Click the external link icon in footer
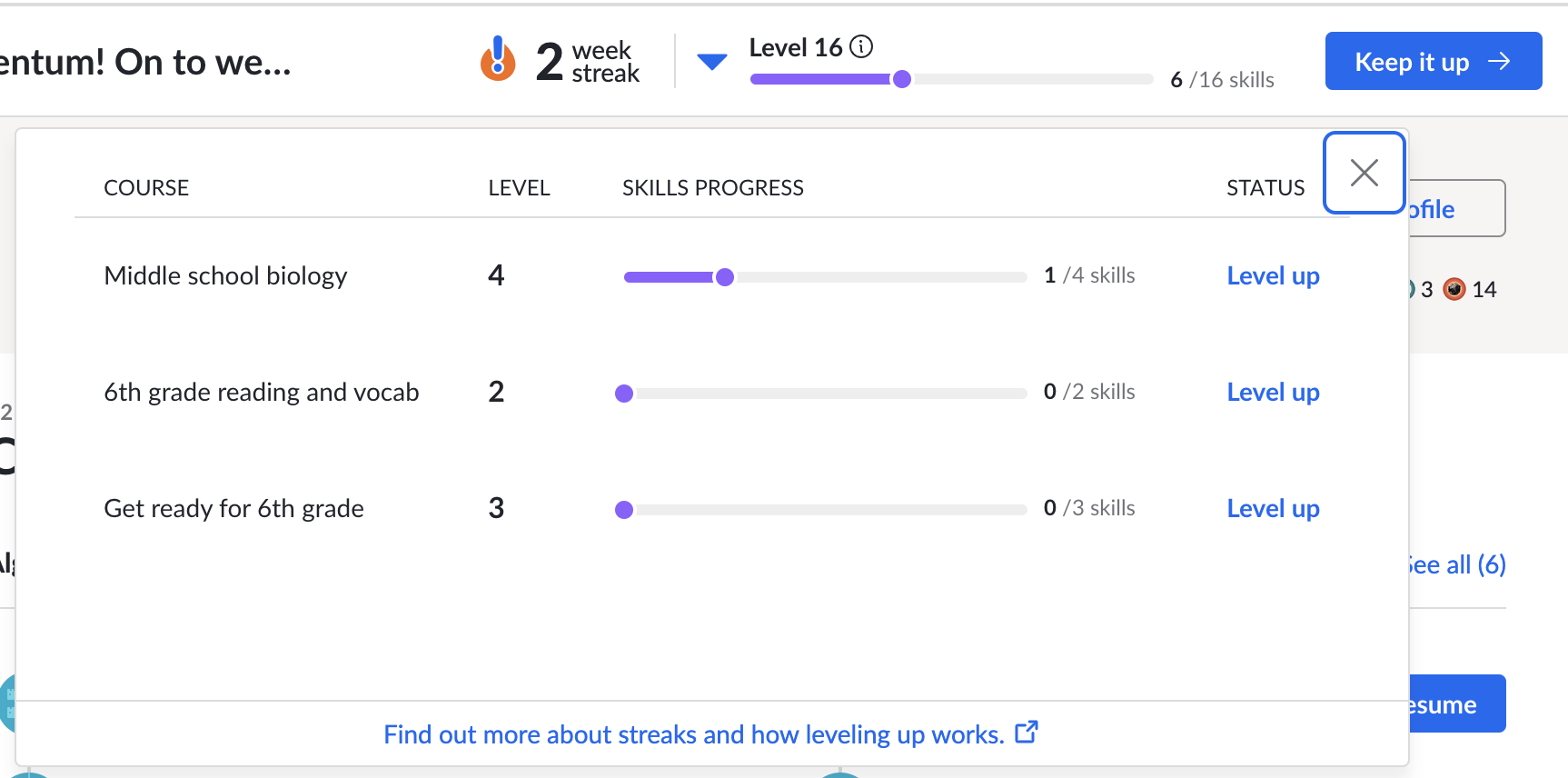1568x778 pixels. click(1027, 732)
